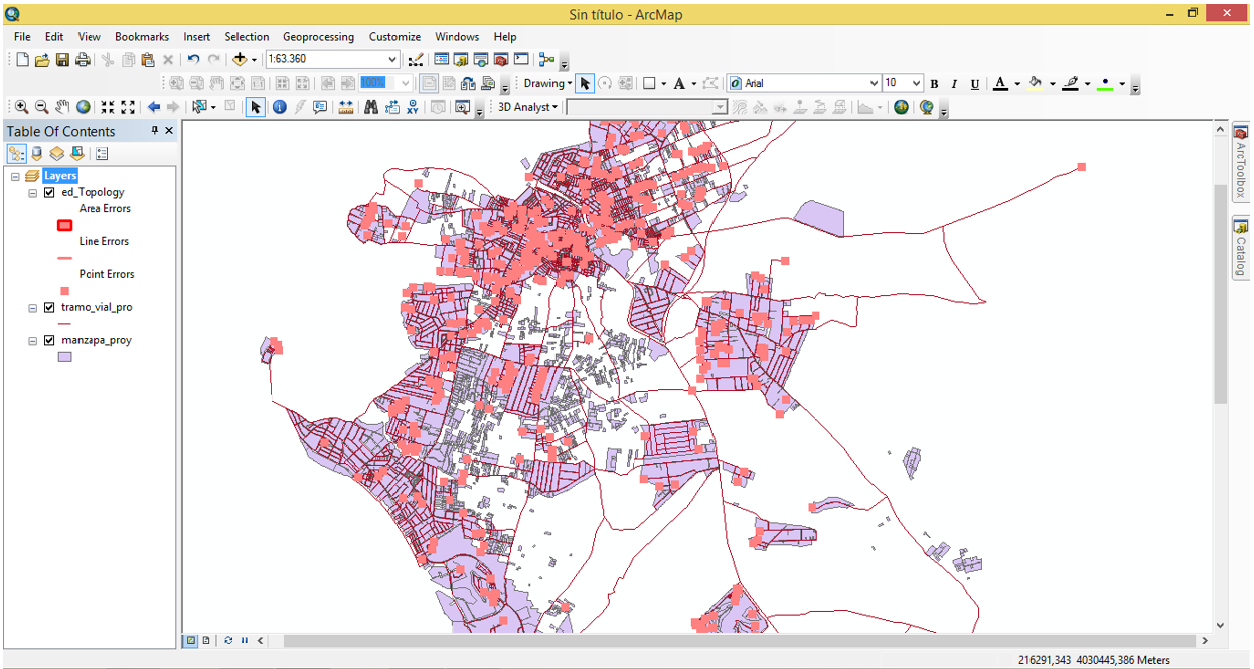Viewport: 1254px width, 669px height.
Task: Hide the tramo_vial_pro layer
Action: (x=49, y=307)
